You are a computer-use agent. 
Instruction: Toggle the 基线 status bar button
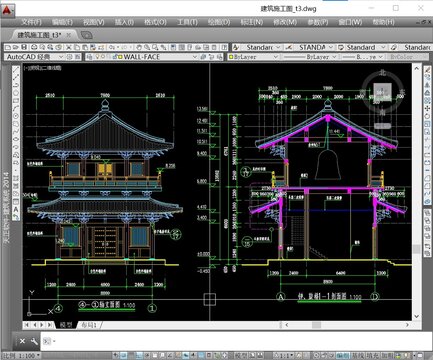pyautogui.click(x=357, y=355)
